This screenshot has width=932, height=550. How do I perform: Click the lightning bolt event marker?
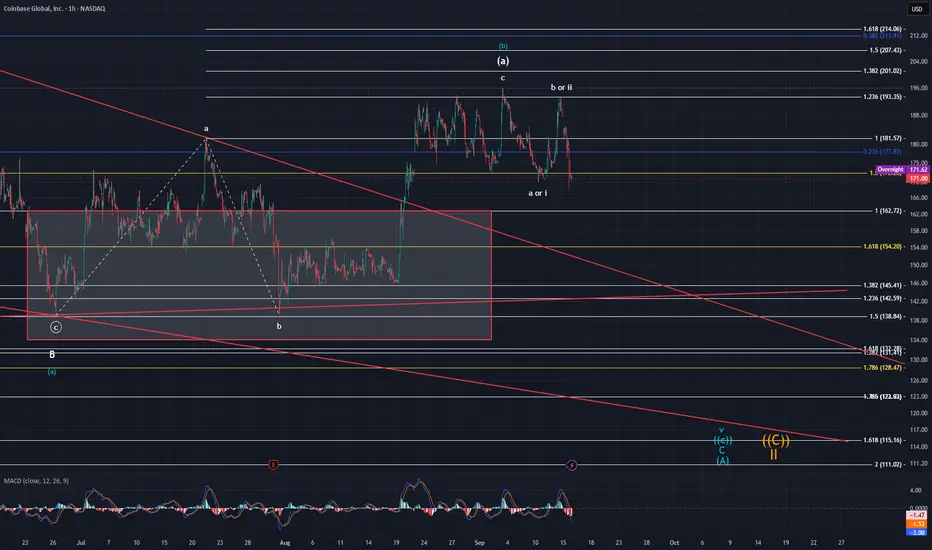point(571,465)
